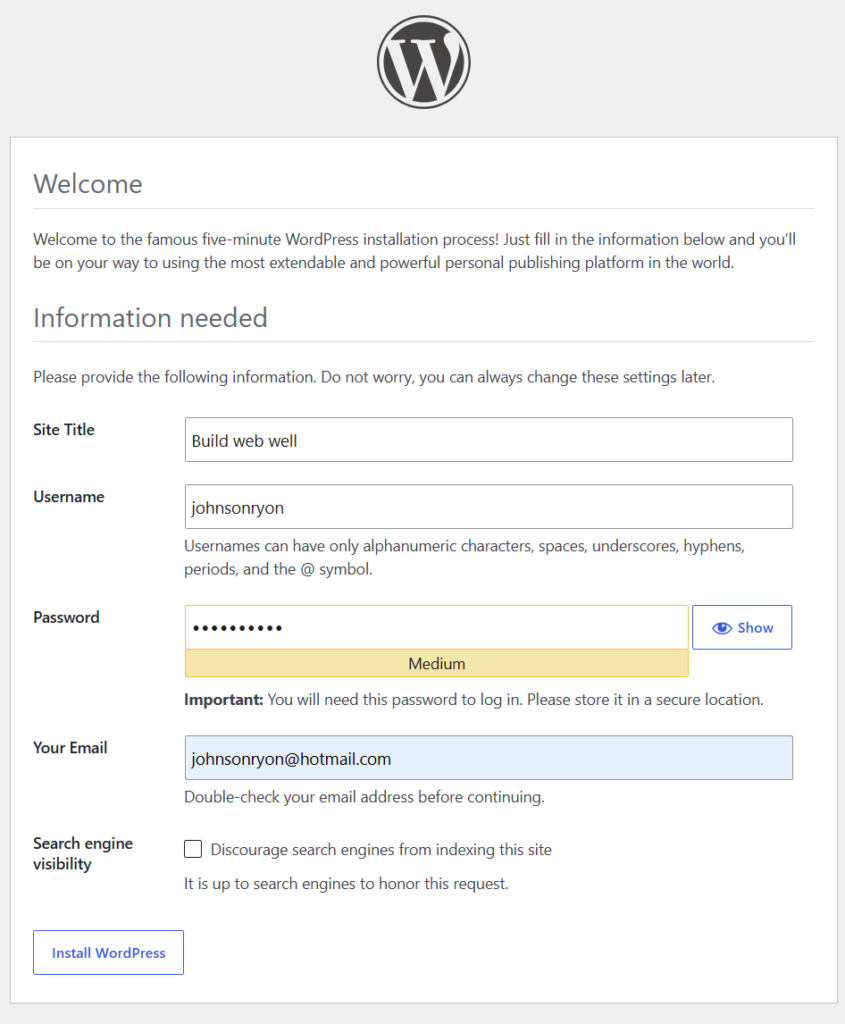
Task: Click 'It is up to search engines' note
Action: point(346,884)
